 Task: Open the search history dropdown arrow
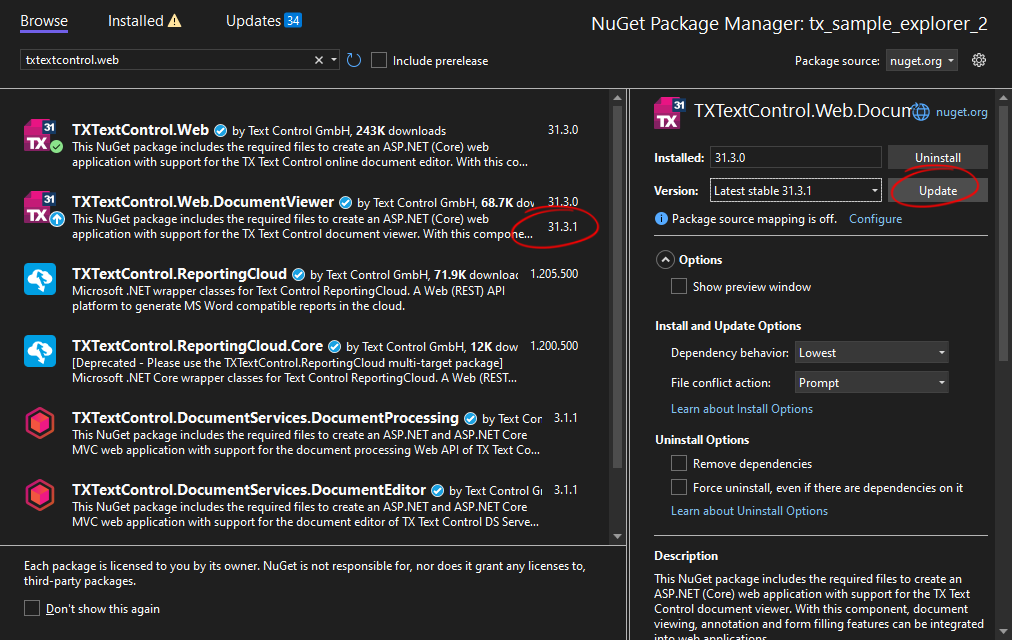pyautogui.click(x=334, y=60)
